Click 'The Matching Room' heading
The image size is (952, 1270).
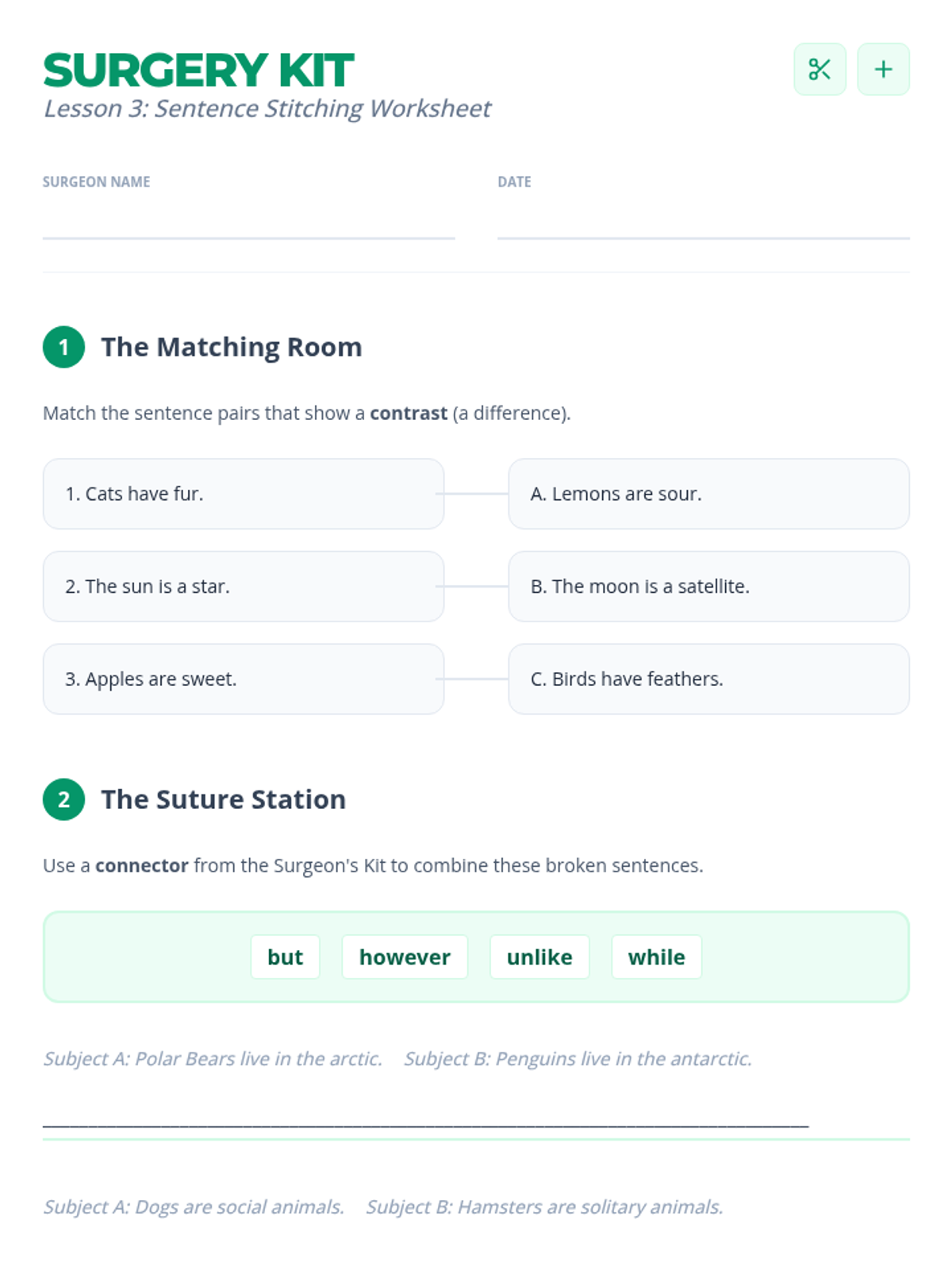(231, 347)
